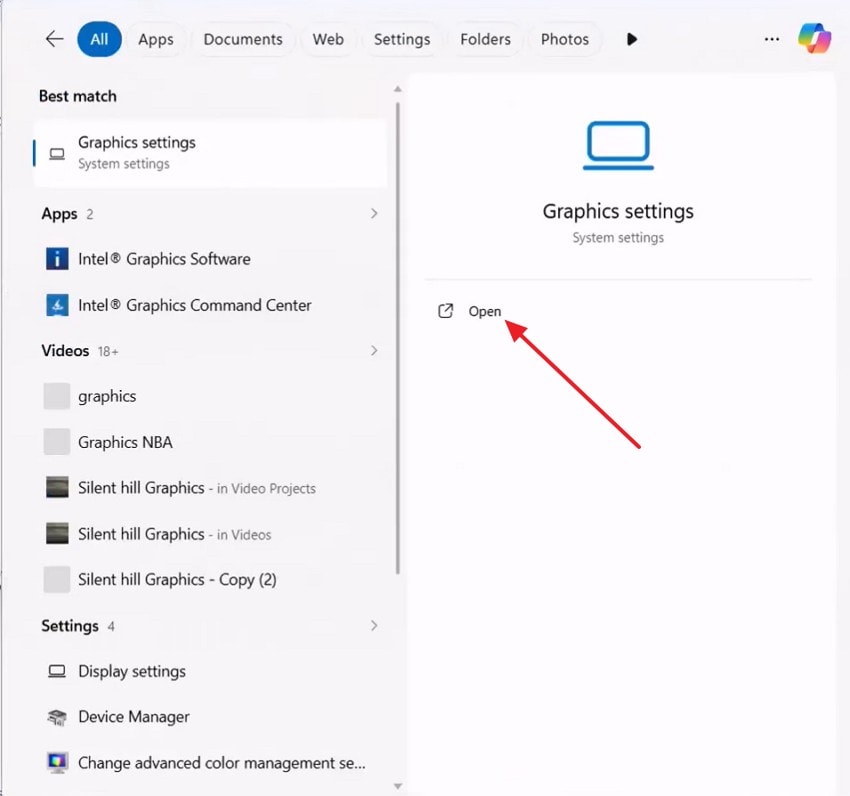Viewport: 850px width, 796px height.
Task: Click thumbnail of Graphics NBA video
Action: pyautogui.click(x=57, y=442)
